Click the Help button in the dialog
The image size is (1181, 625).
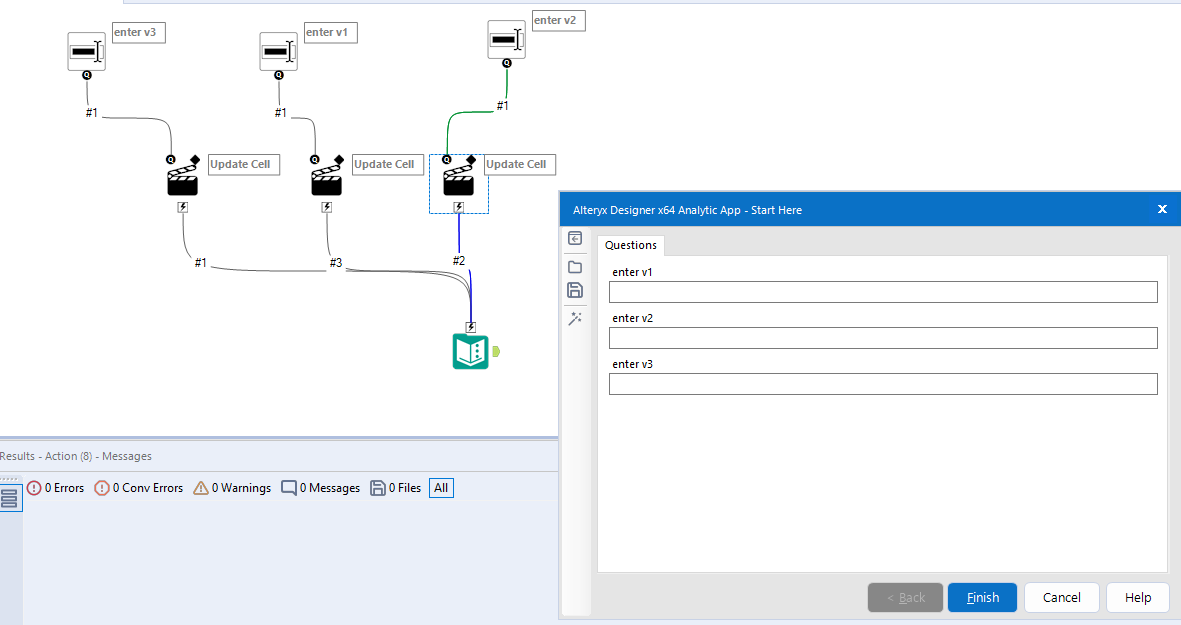pyautogui.click(x=1137, y=597)
